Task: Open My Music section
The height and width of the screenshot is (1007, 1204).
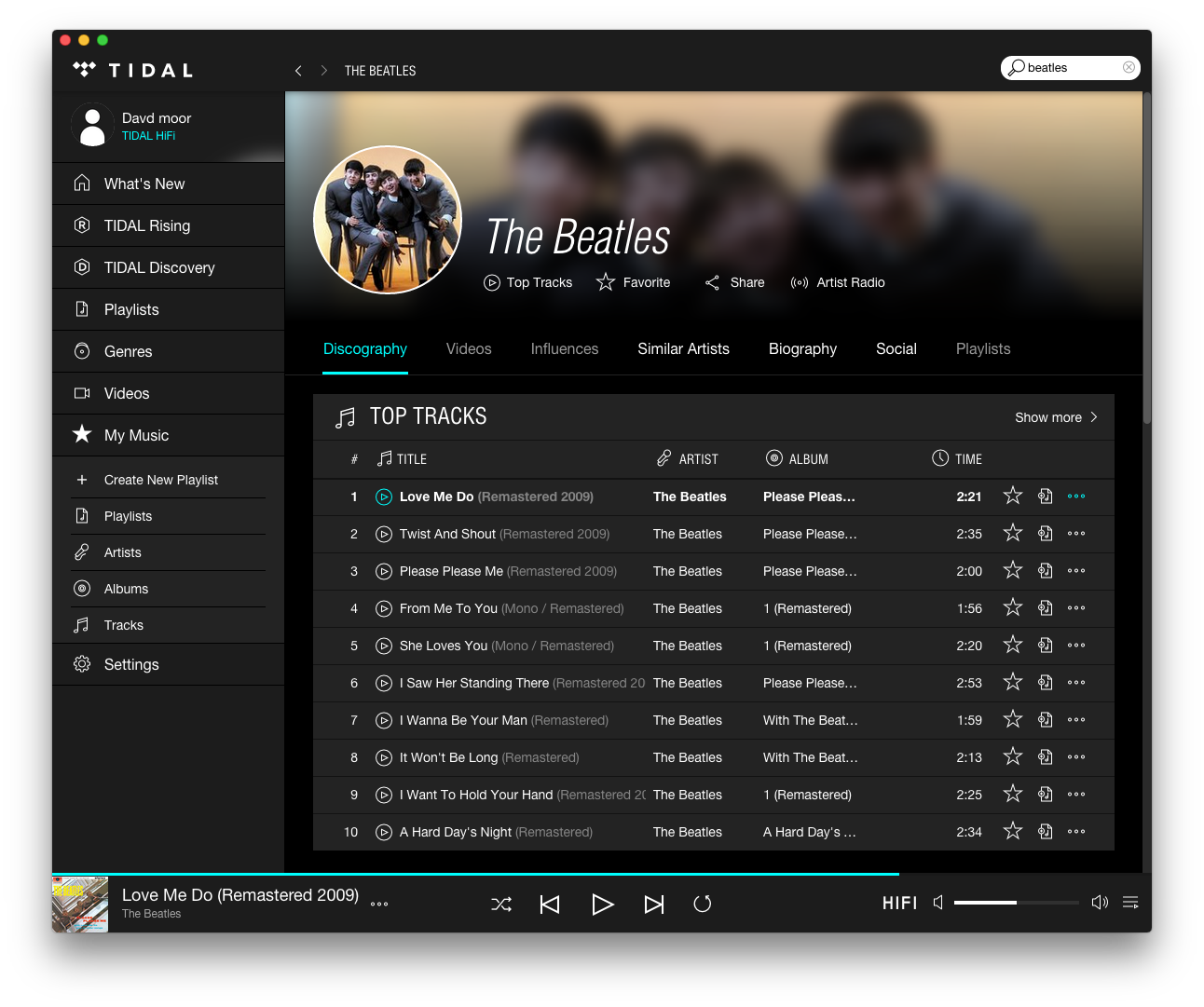Action: pos(168,435)
